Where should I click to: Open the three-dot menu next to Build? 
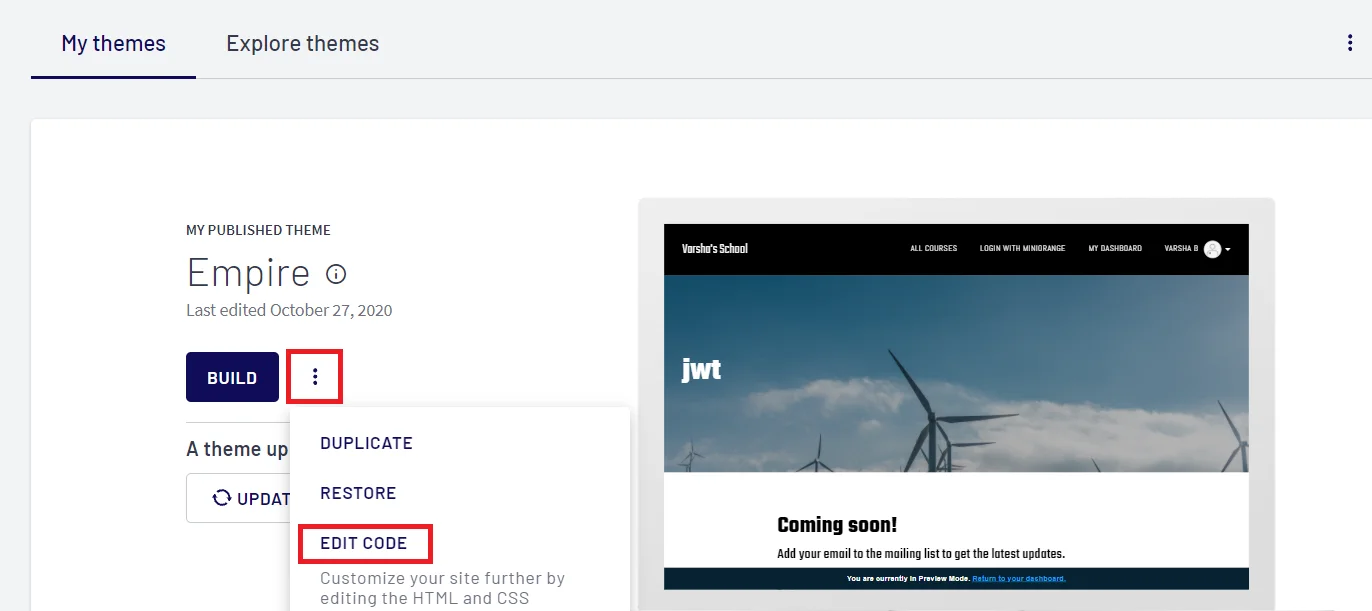point(315,376)
